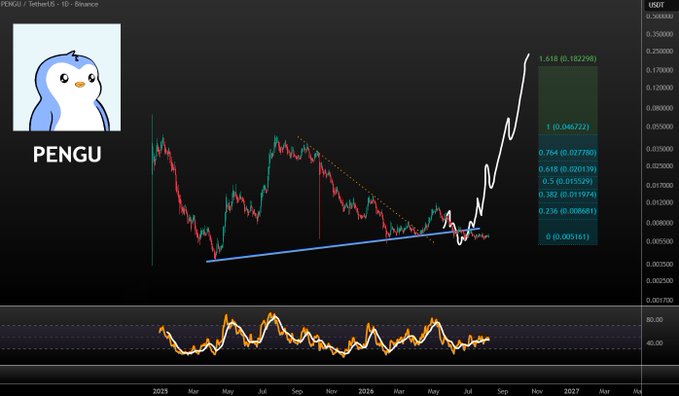The image size is (679, 396).
Task: Select the 0 (0.005161) Fibonacci level
Action: click(x=567, y=237)
